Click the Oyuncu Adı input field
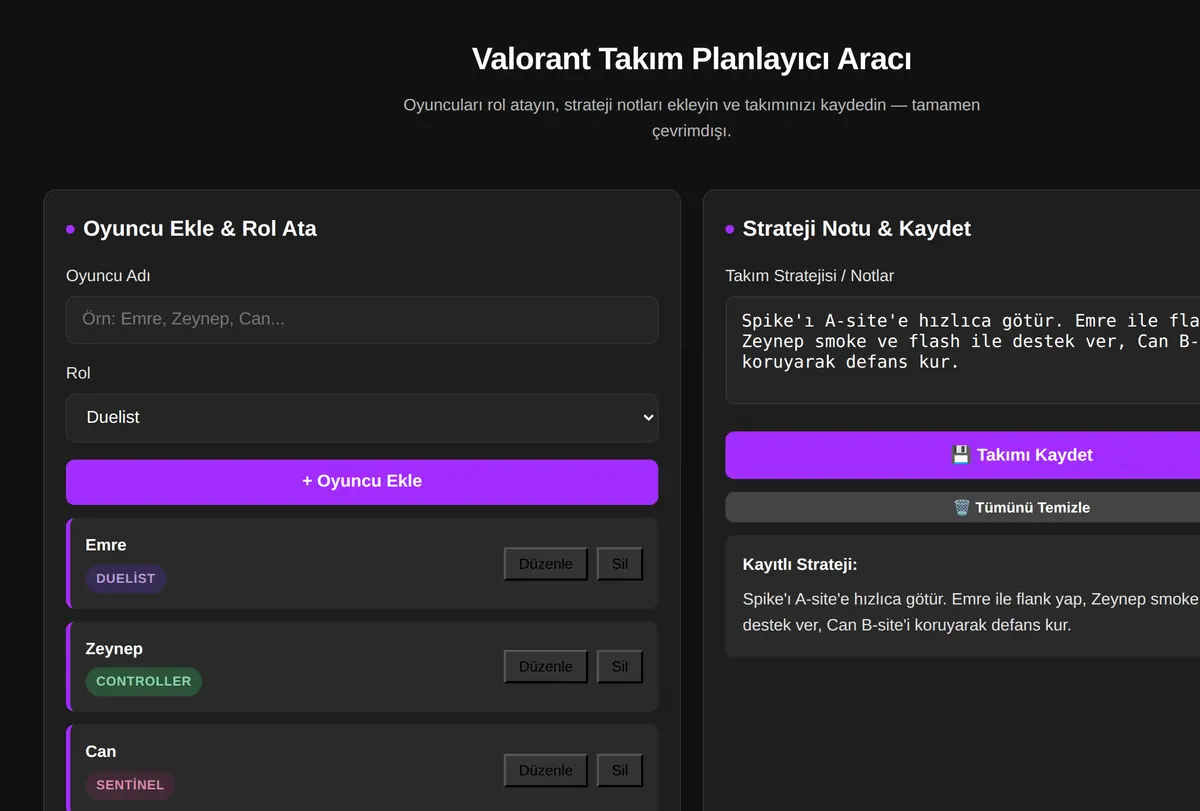The height and width of the screenshot is (811, 1200). click(x=362, y=320)
